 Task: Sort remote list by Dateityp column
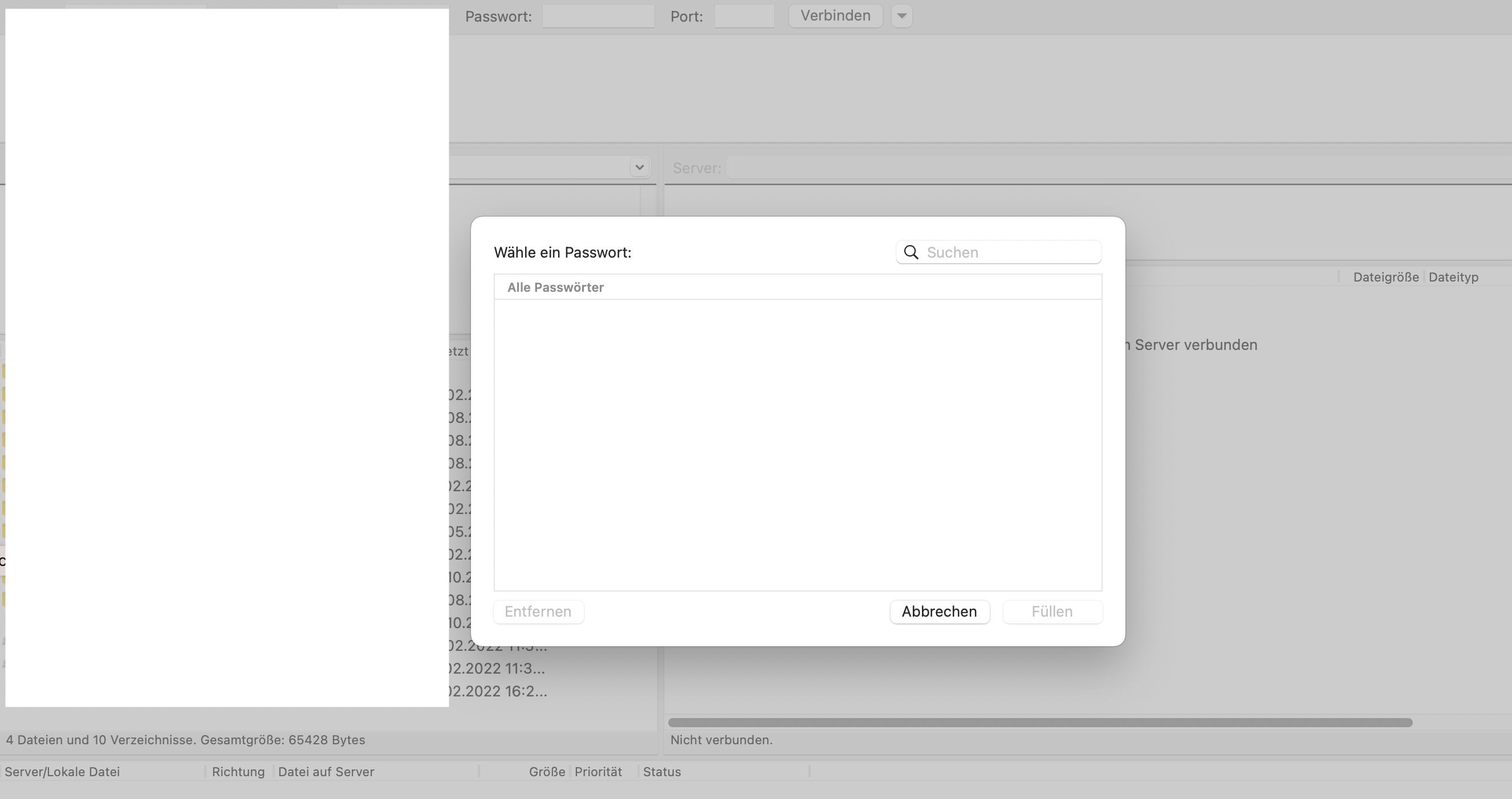point(1453,277)
